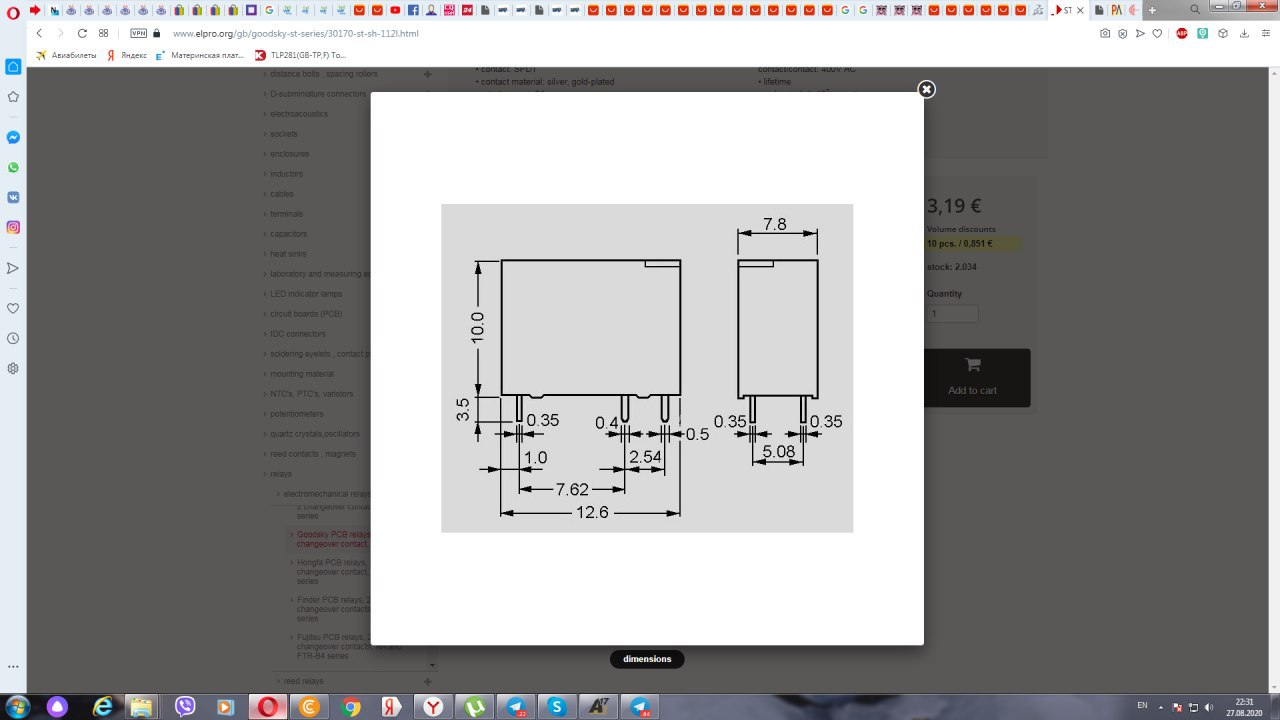Viewport: 1280px width, 720px height.
Task: Close the active ST tab
Action: [x=1079, y=10]
